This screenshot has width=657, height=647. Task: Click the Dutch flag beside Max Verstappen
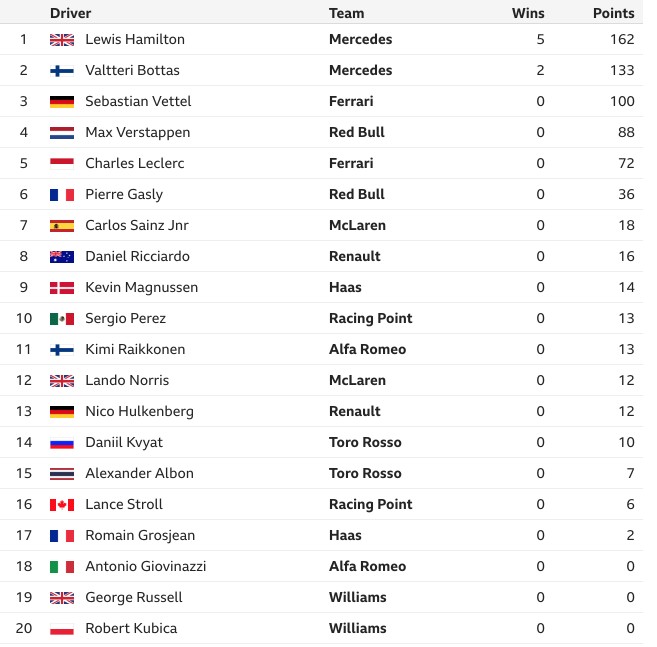(62, 133)
